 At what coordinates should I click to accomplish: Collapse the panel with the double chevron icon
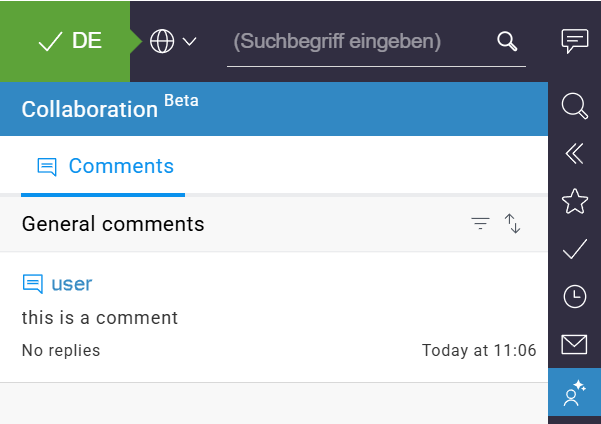[575, 153]
